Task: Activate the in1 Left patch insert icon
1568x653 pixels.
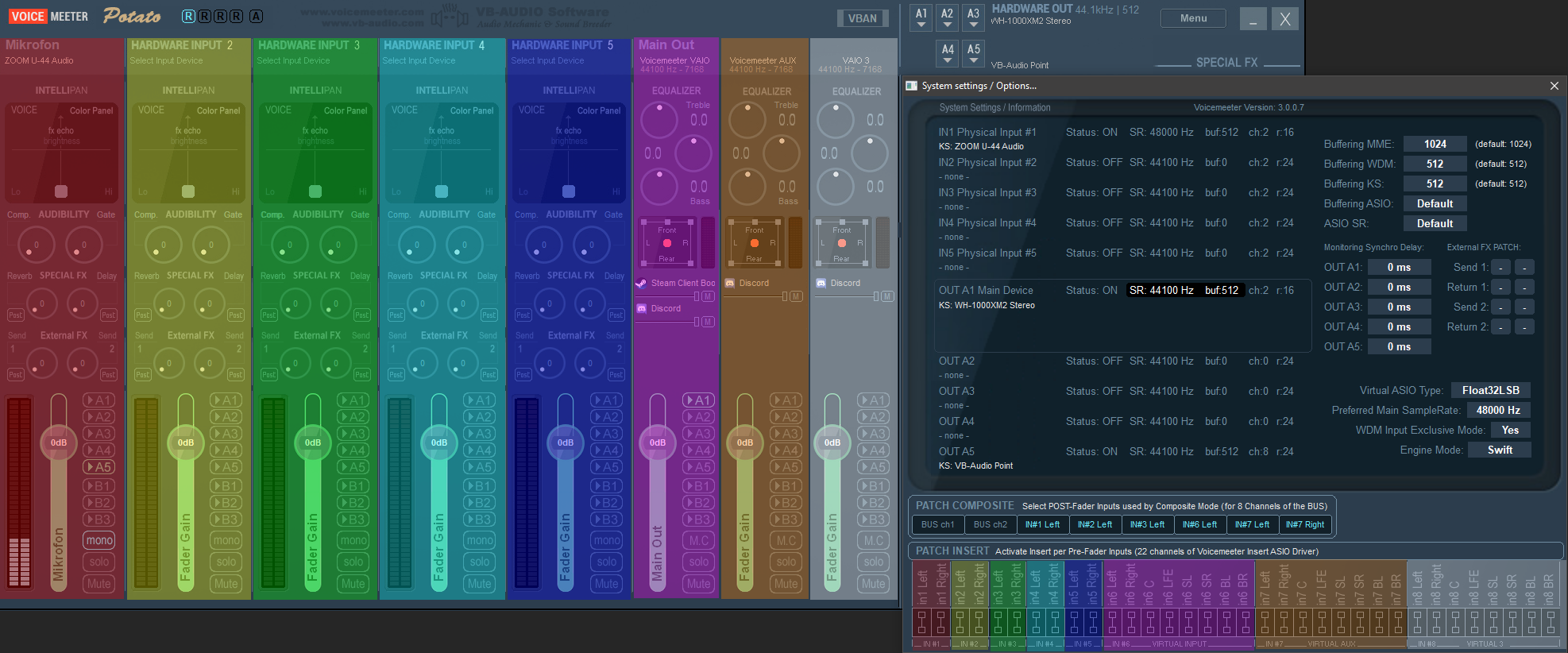Action: (x=921, y=622)
